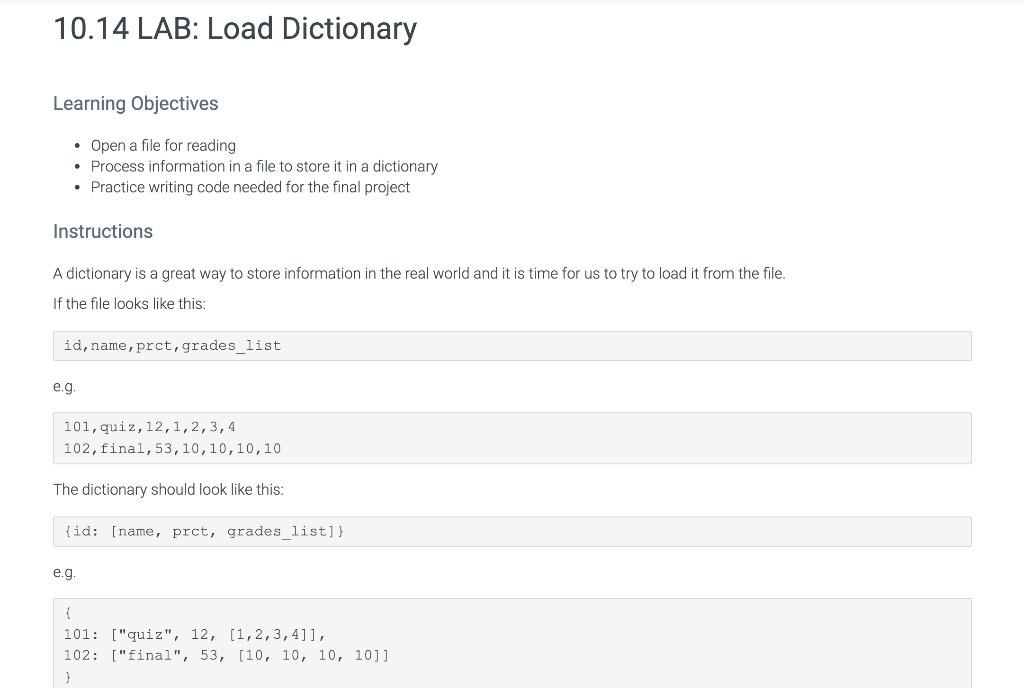Viewport: 1024px width, 688px height.
Task: Click the first 'e.g.' label
Action: click(64, 386)
